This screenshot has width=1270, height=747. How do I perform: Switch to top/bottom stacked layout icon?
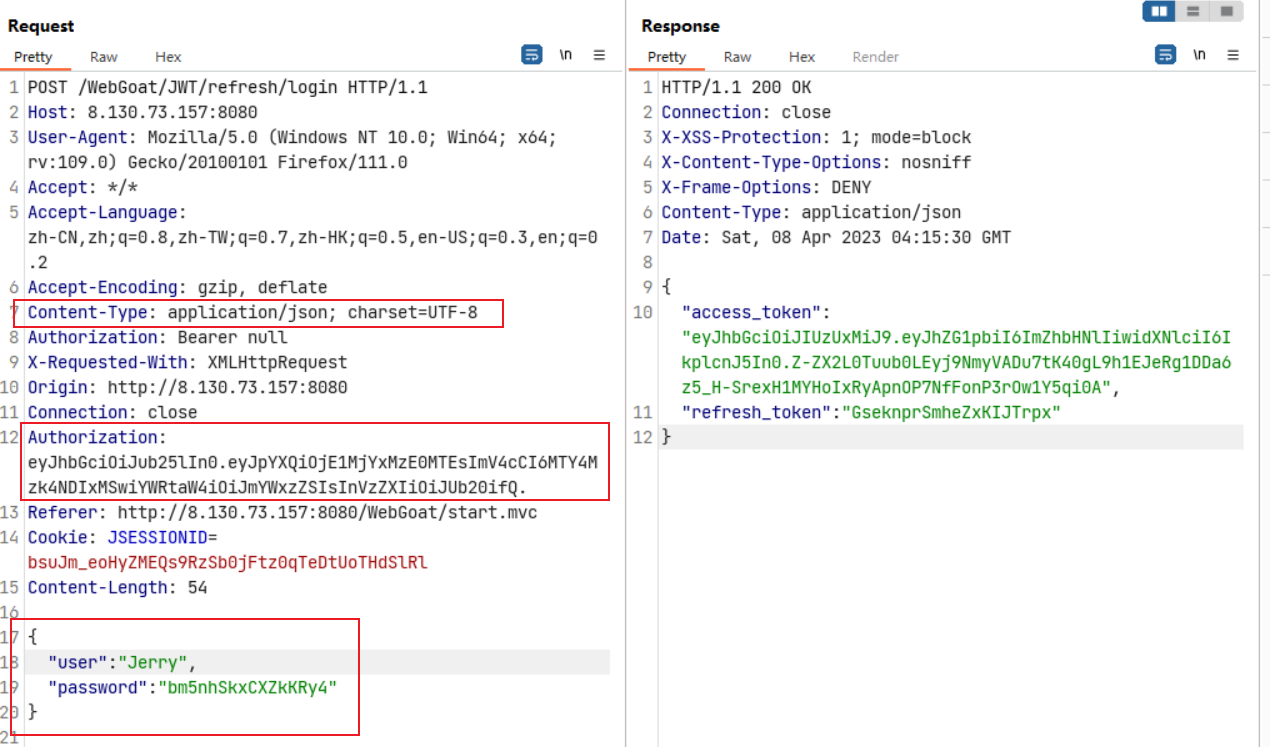click(x=1192, y=11)
